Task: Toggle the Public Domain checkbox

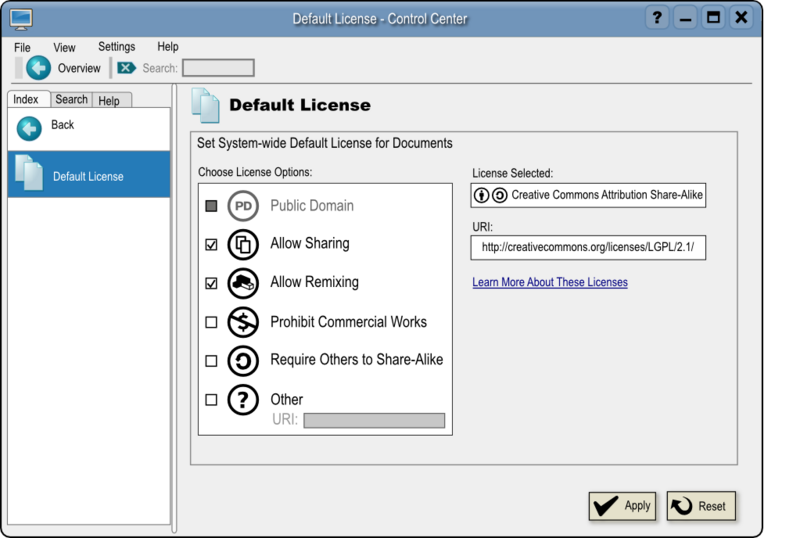Action: 211,206
